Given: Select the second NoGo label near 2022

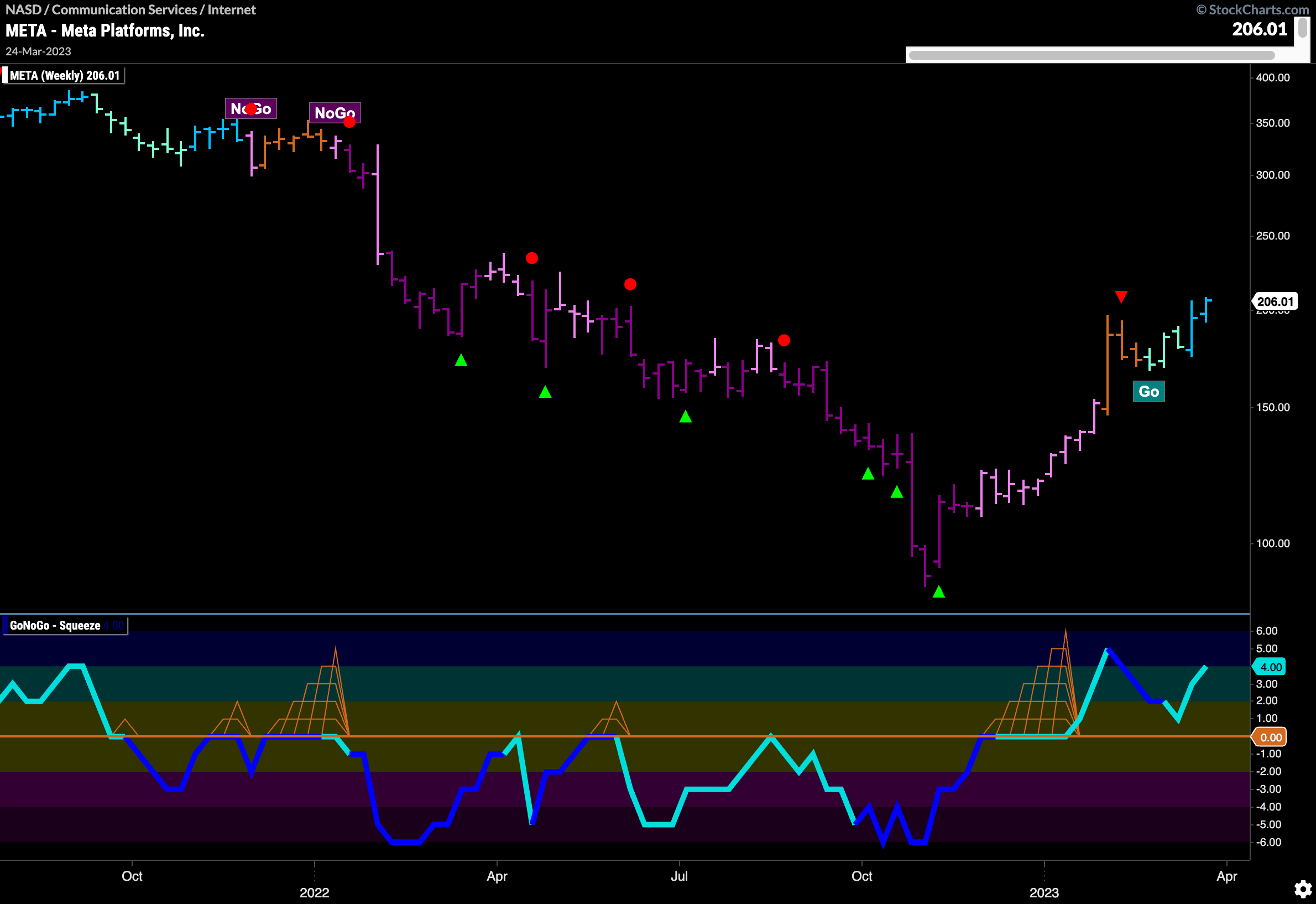Looking at the screenshot, I should (335, 113).
